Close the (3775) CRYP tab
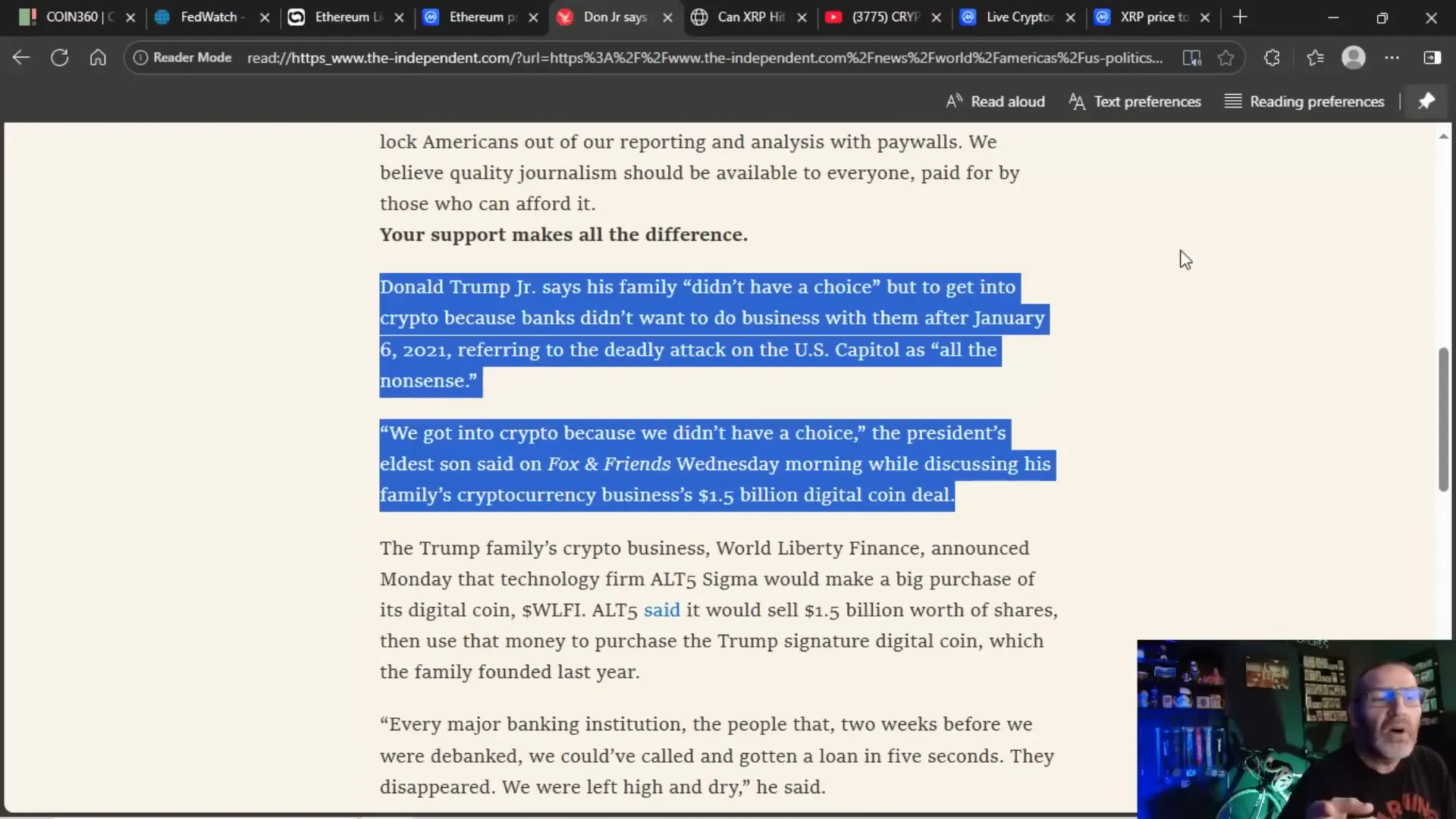 click(x=936, y=17)
